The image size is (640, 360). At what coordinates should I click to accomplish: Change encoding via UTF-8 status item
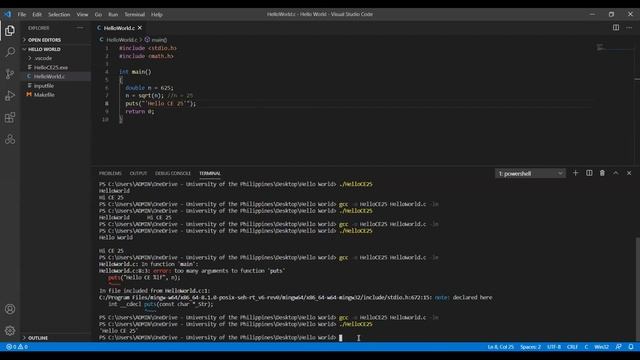tap(554, 347)
